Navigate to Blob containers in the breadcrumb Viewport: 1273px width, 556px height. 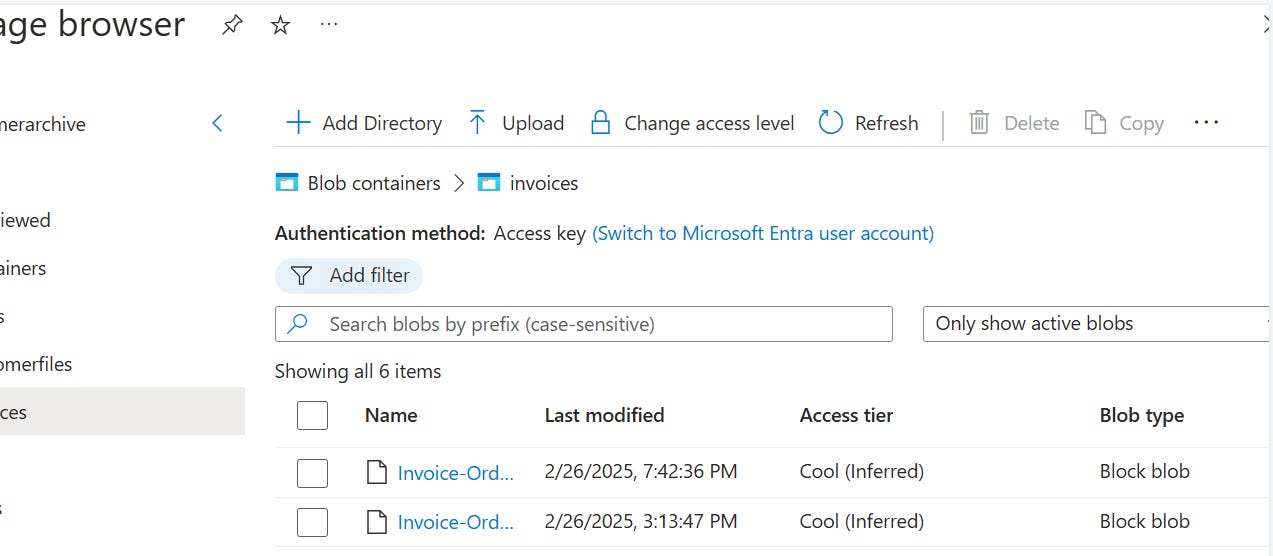pyautogui.click(x=373, y=183)
